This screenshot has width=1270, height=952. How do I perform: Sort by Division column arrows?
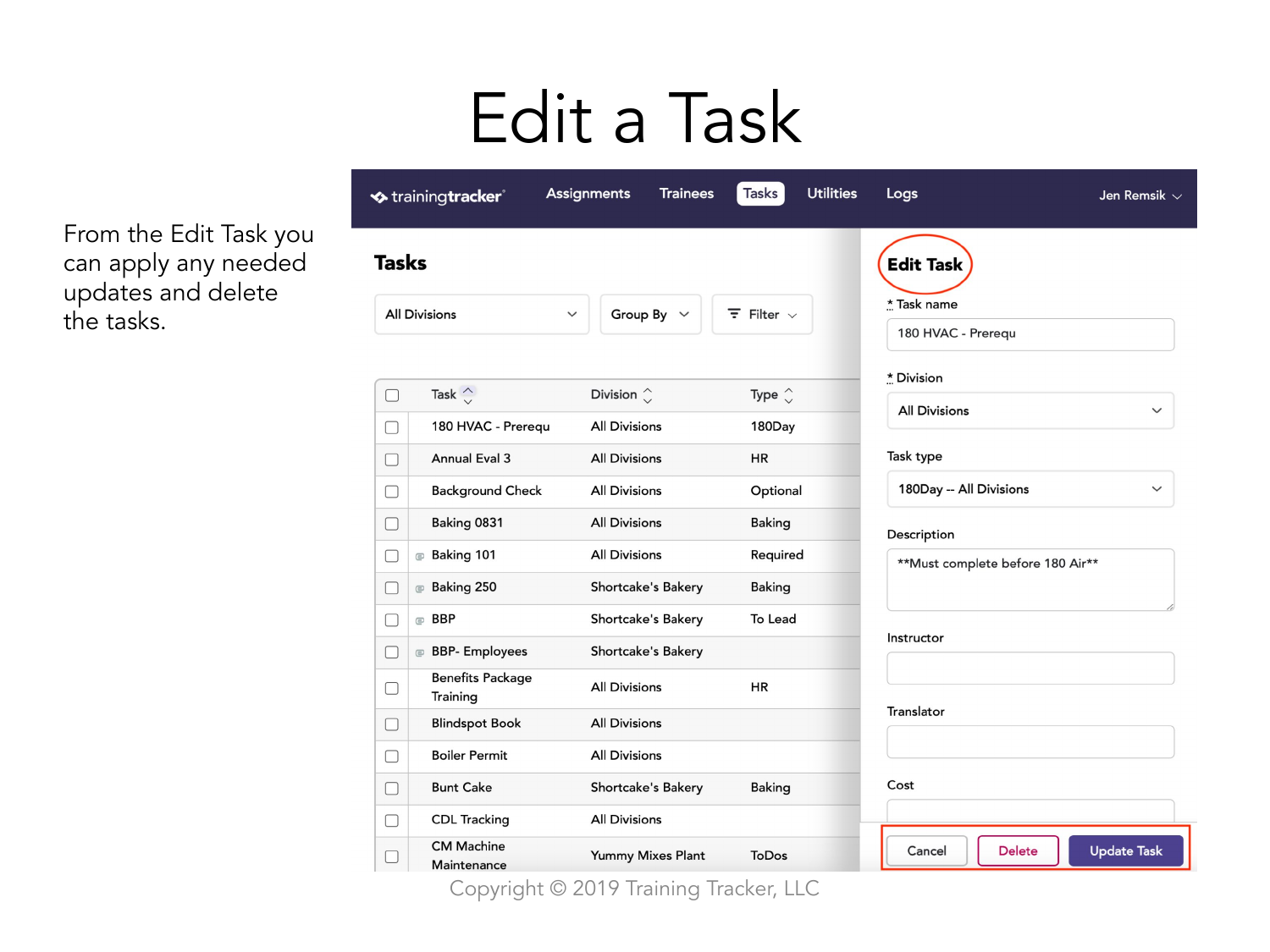point(648,395)
